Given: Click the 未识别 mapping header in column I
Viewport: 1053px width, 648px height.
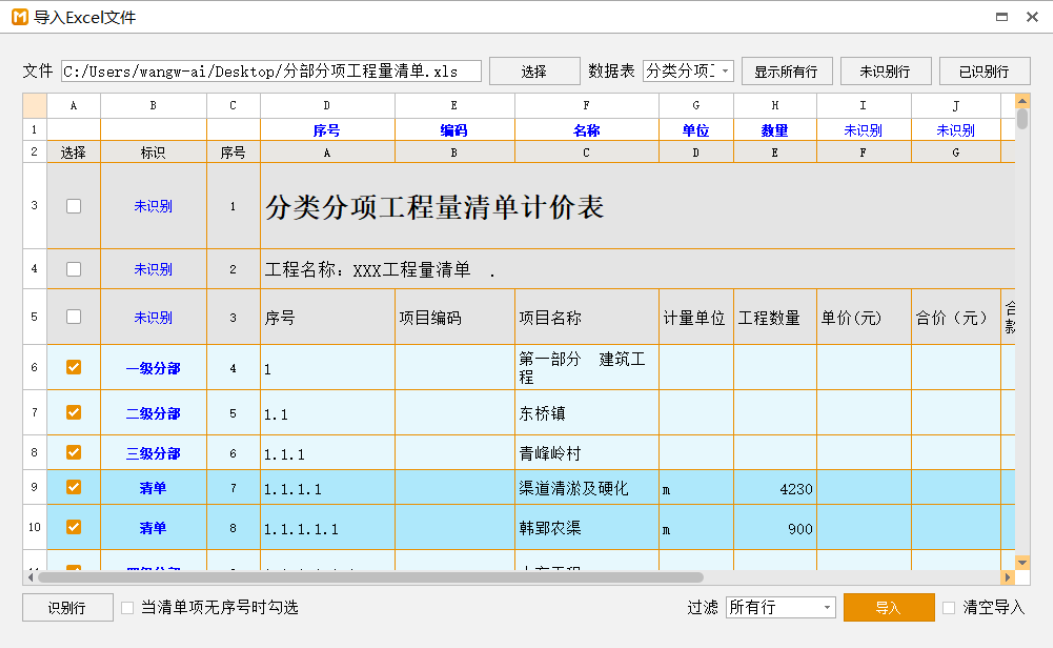Looking at the screenshot, I should (863, 130).
